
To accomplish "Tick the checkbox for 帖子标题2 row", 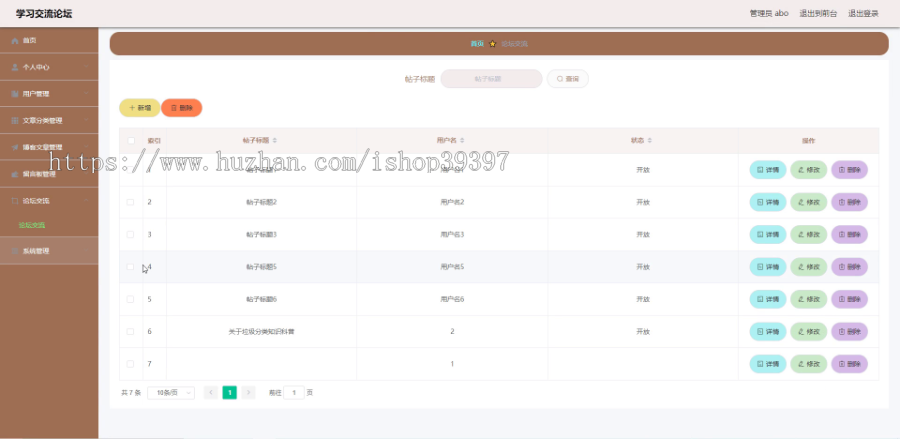I will (x=130, y=202).
